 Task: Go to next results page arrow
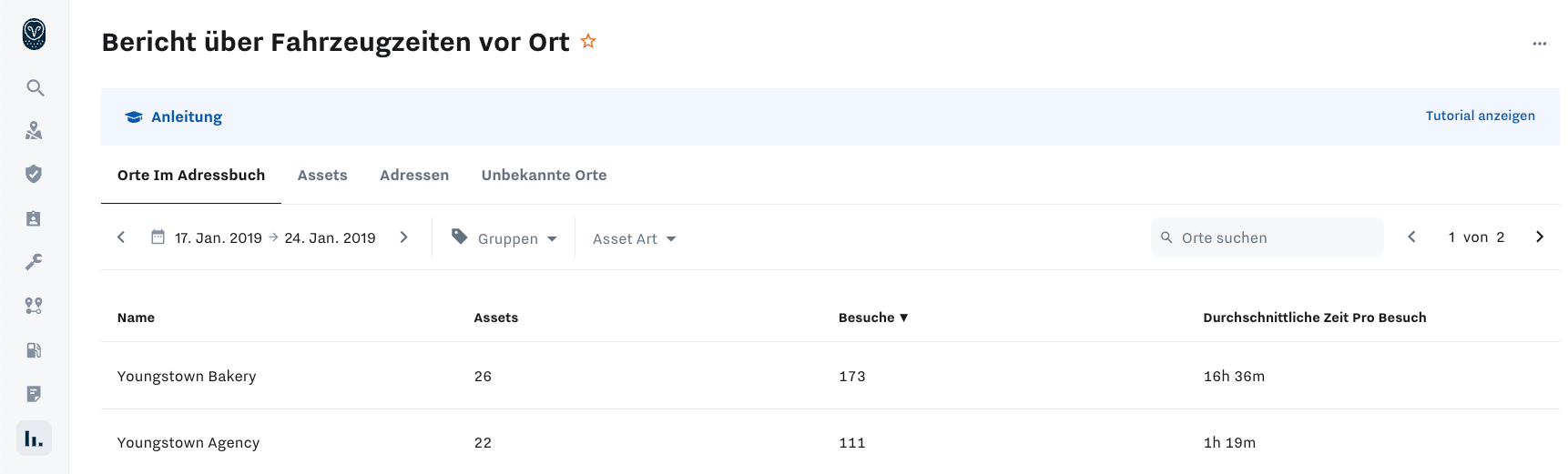pos(1540,237)
